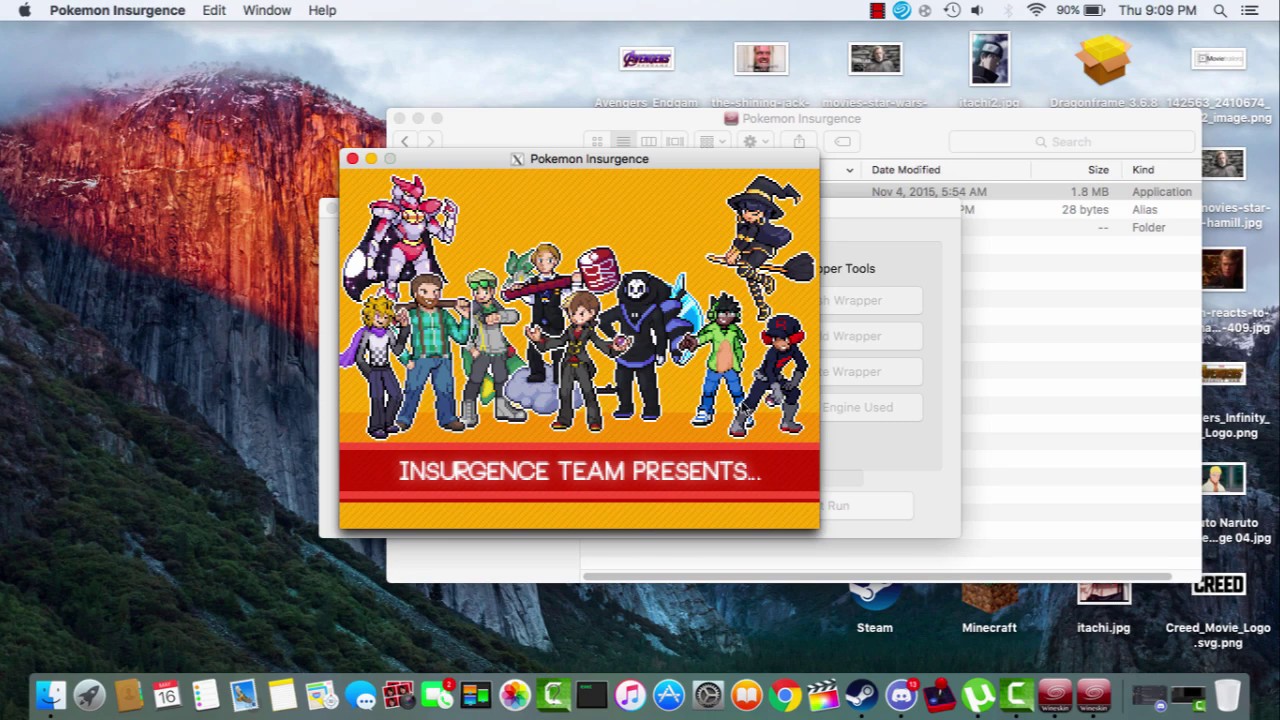
Task: Open Messages blue bubble icon in Dock
Action: 360,695
